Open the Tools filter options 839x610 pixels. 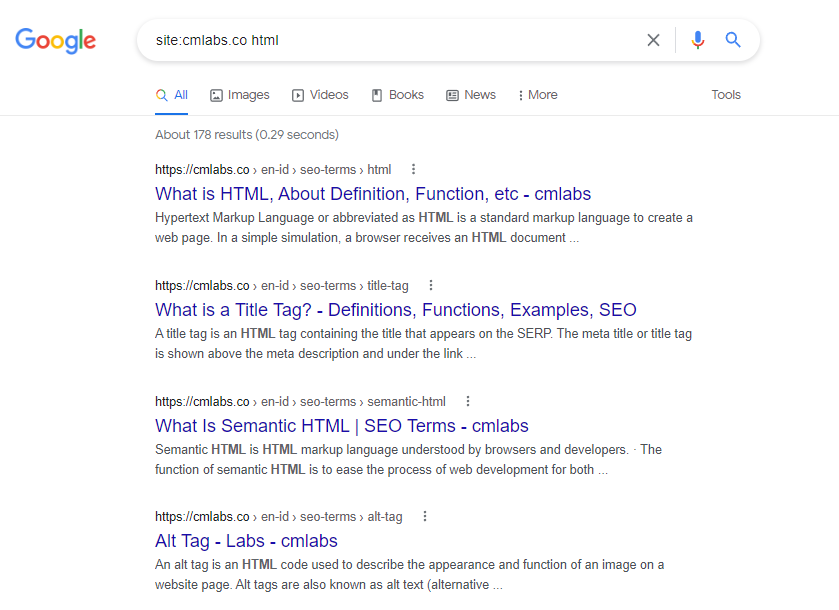click(726, 95)
